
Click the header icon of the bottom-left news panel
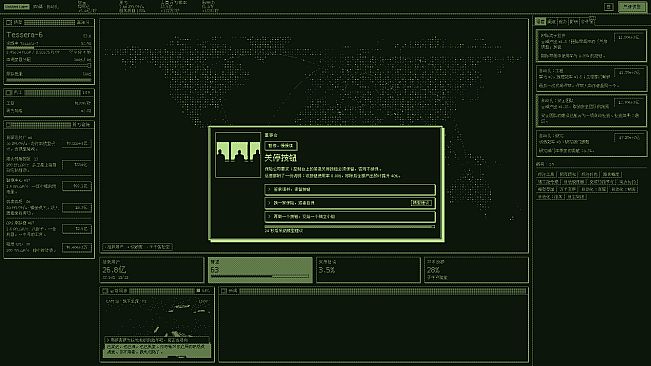[105, 291]
